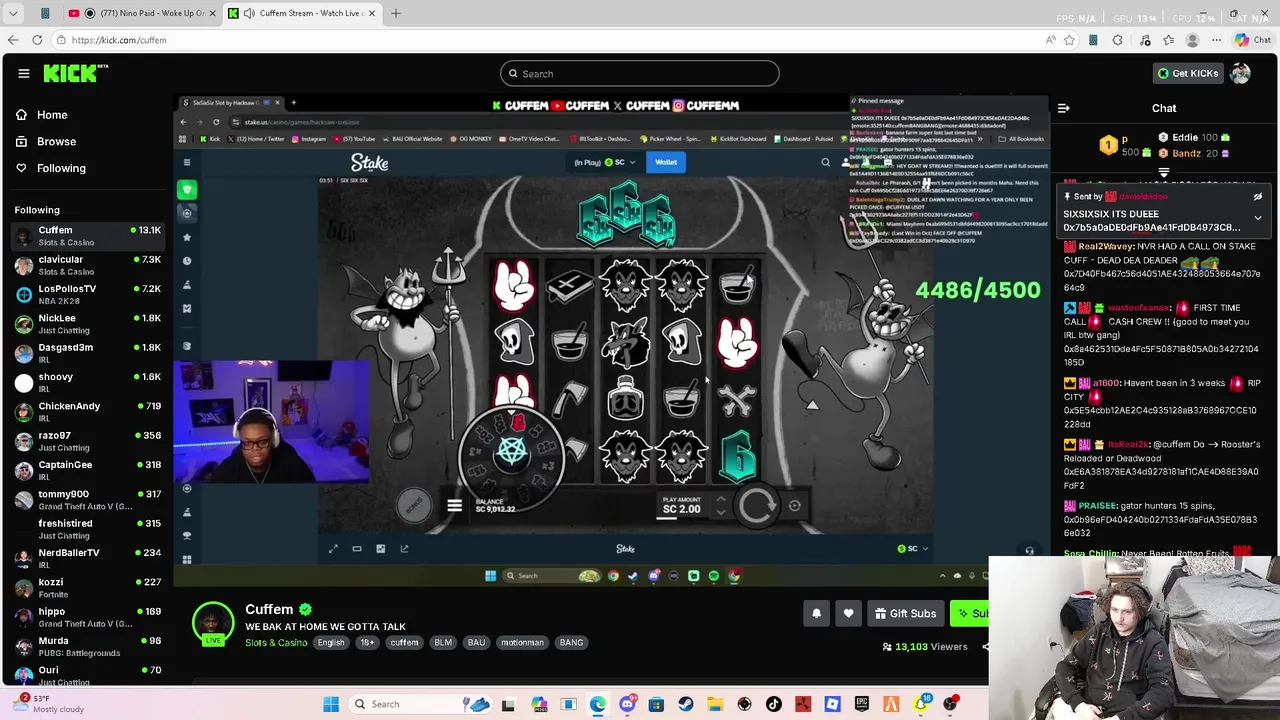Collapse the chat panel with arrow icon

click(x=1064, y=108)
